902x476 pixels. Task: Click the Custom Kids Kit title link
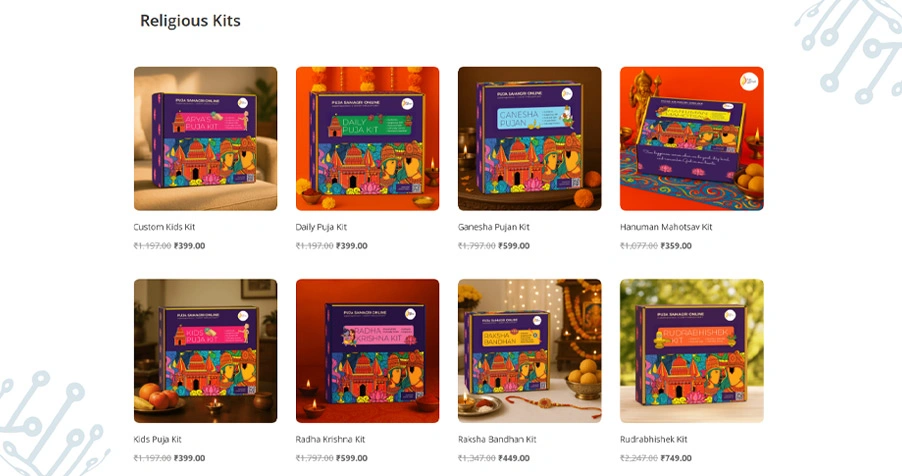click(165, 227)
